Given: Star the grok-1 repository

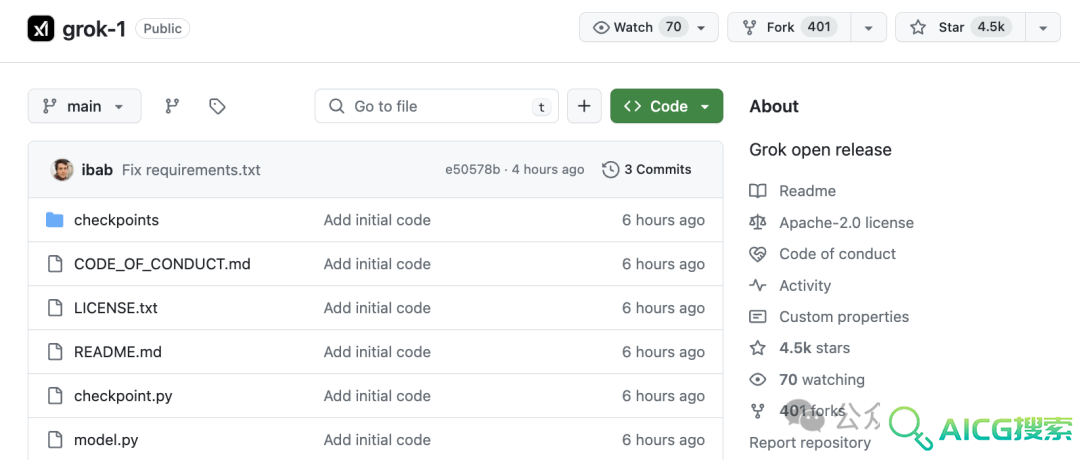Looking at the screenshot, I should coord(960,28).
